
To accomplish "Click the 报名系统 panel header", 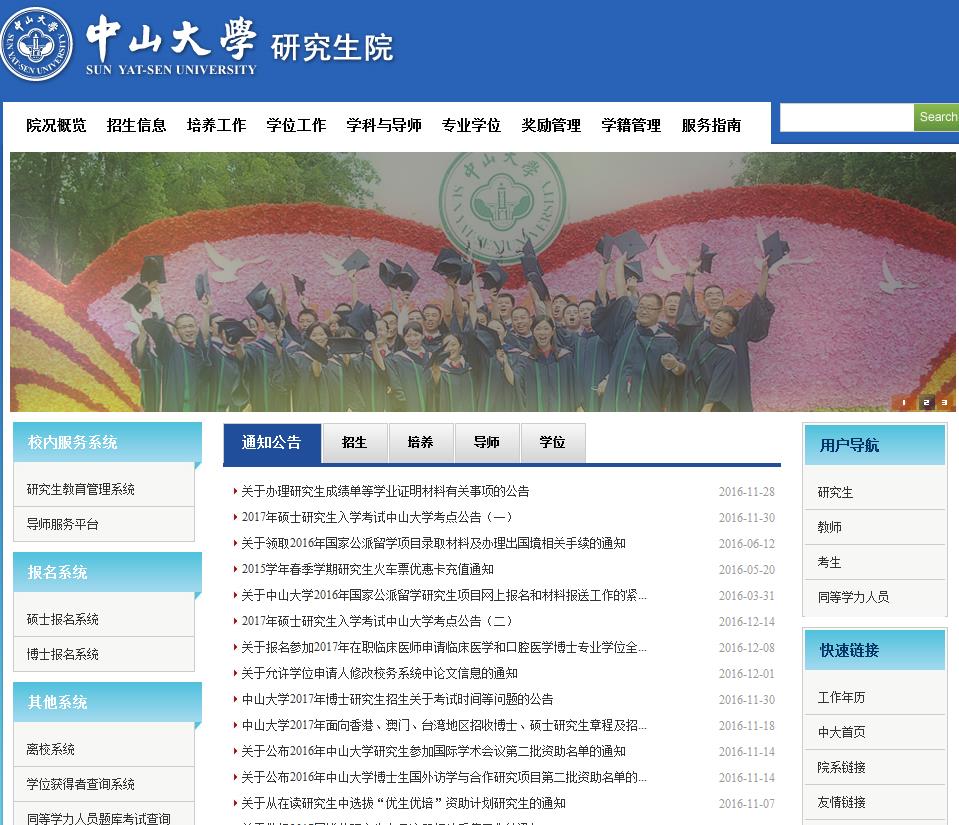I will (108, 572).
